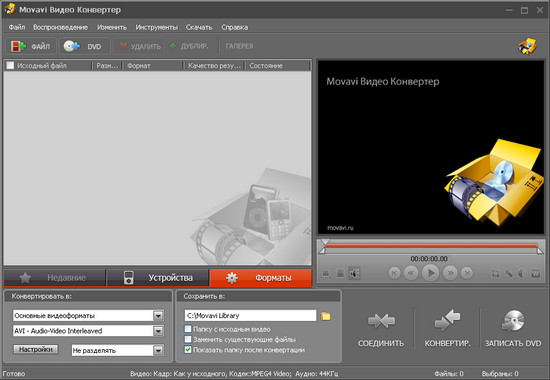550x380 pixels.
Task: Open the Инструменты menu
Action: 156,27
